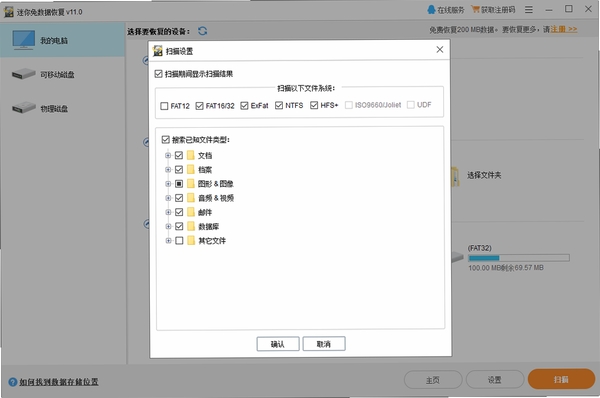
Task: Click the 取消 cancel button
Action: click(x=324, y=344)
